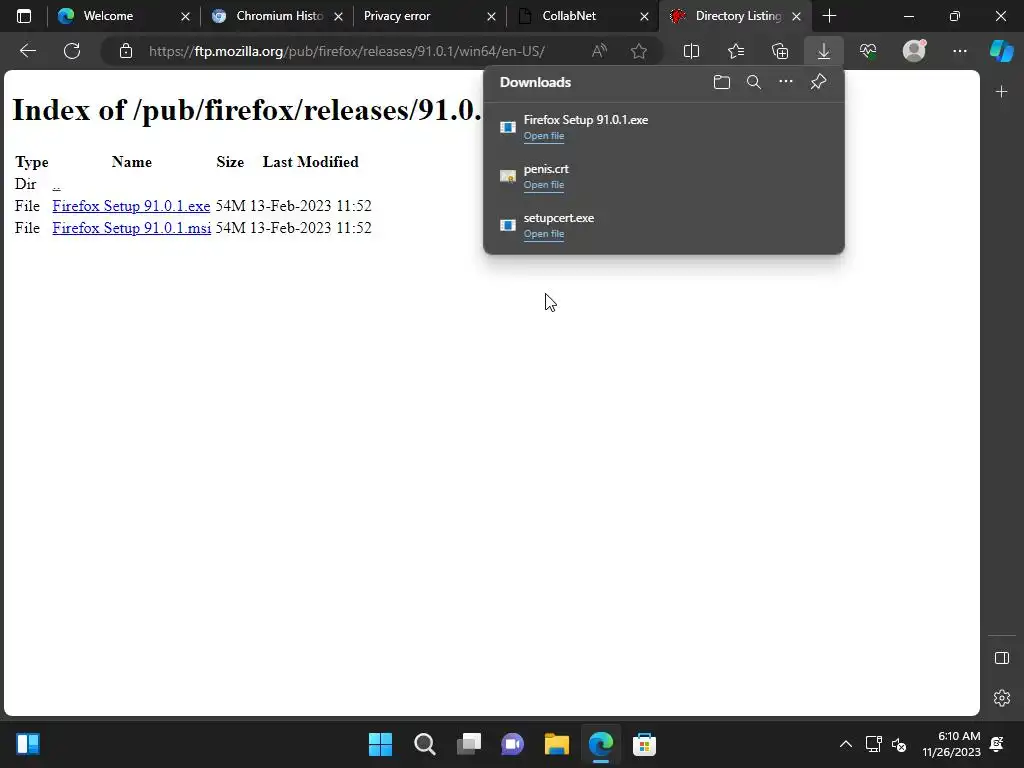Open file for Firefox Setup 91.0.1.exe download

tap(543, 136)
